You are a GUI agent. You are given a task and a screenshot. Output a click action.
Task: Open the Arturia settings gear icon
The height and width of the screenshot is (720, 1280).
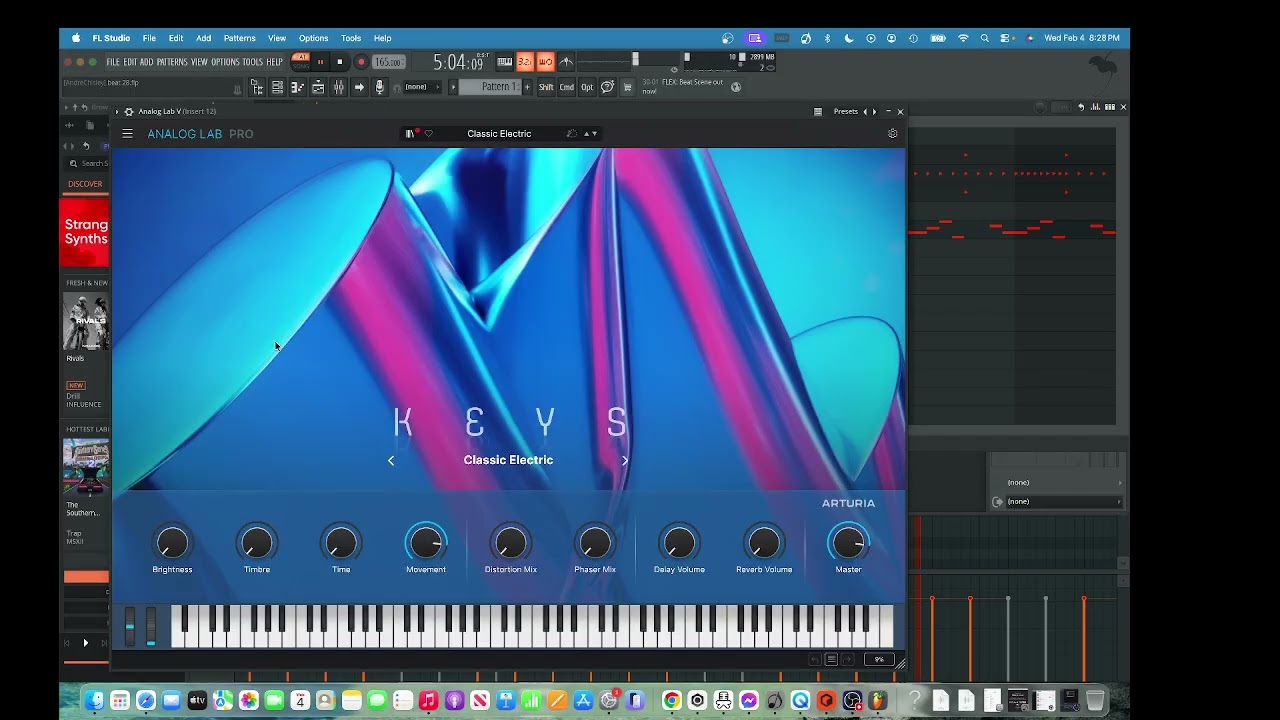893,133
